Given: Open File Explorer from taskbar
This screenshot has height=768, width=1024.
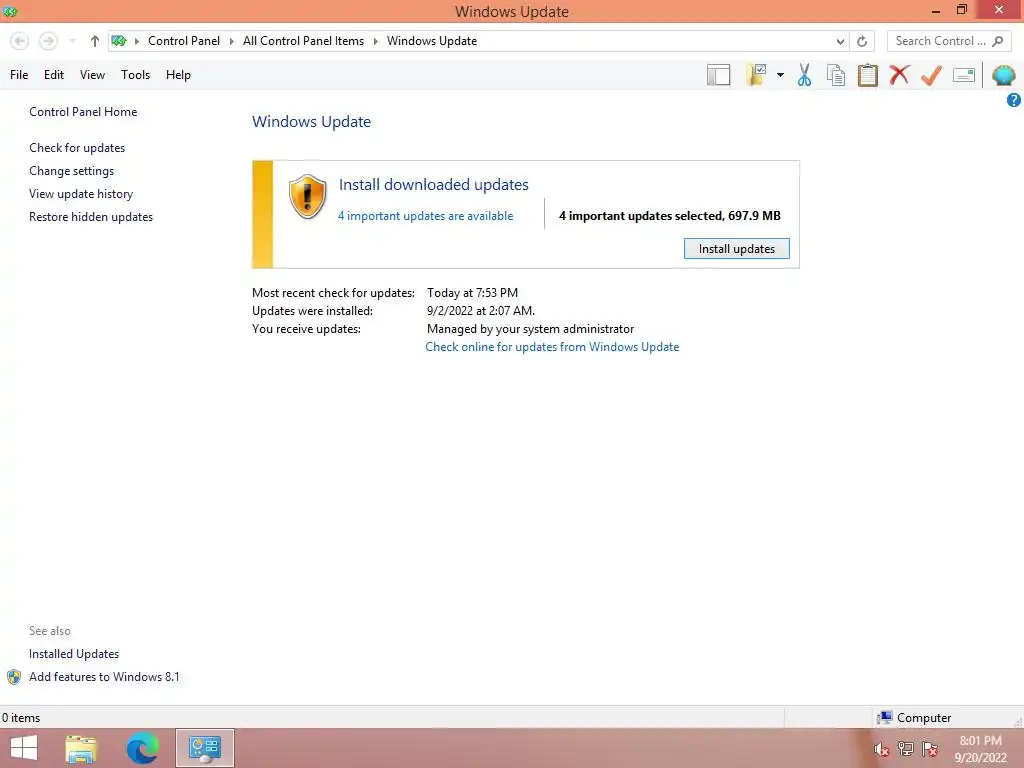Looking at the screenshot, I should [81, 748].
